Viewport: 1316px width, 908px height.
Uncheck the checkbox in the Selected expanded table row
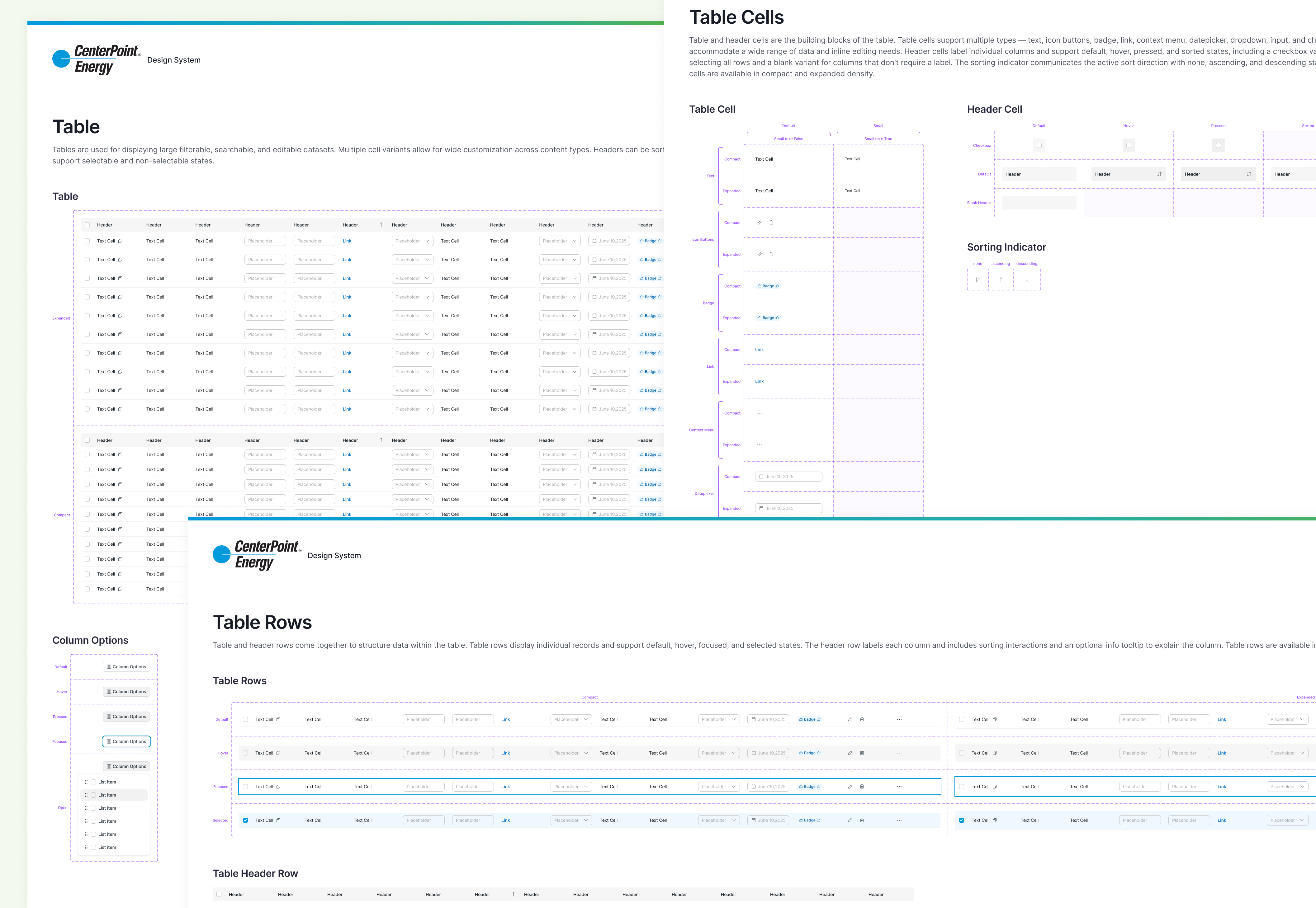(x=961, y=821)
